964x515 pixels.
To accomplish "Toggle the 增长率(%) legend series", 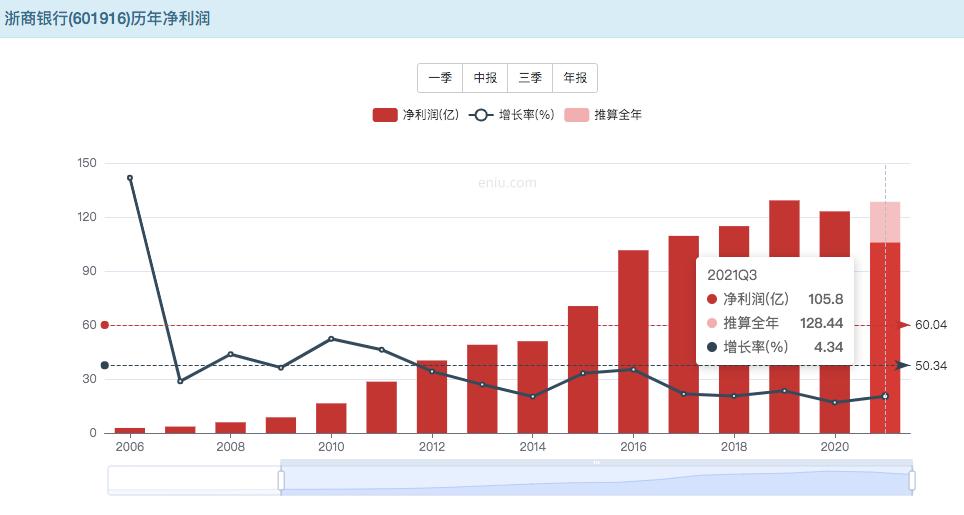I will point(512,115).
